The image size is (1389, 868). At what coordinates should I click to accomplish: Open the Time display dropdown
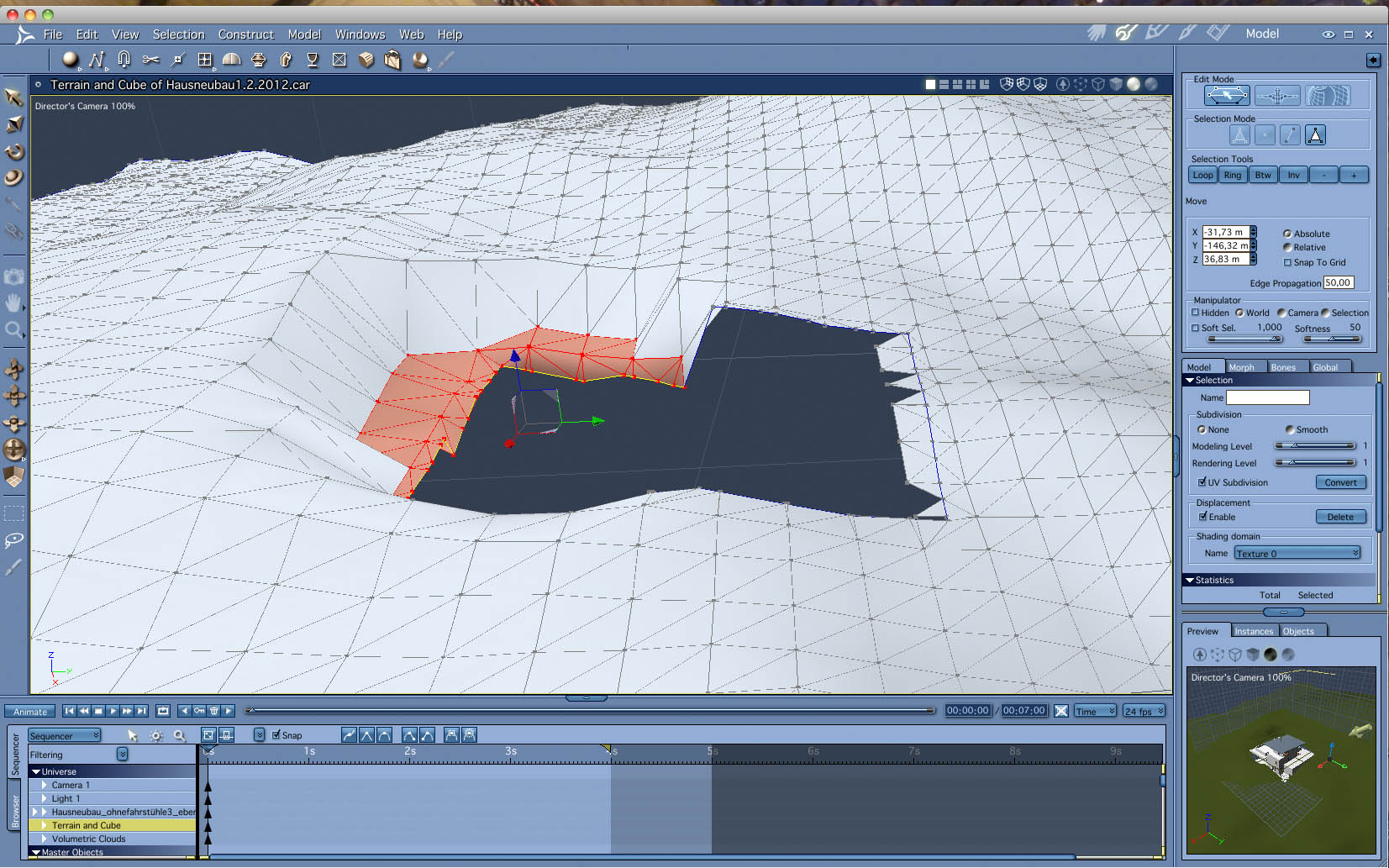click(x=1095, y=711)
